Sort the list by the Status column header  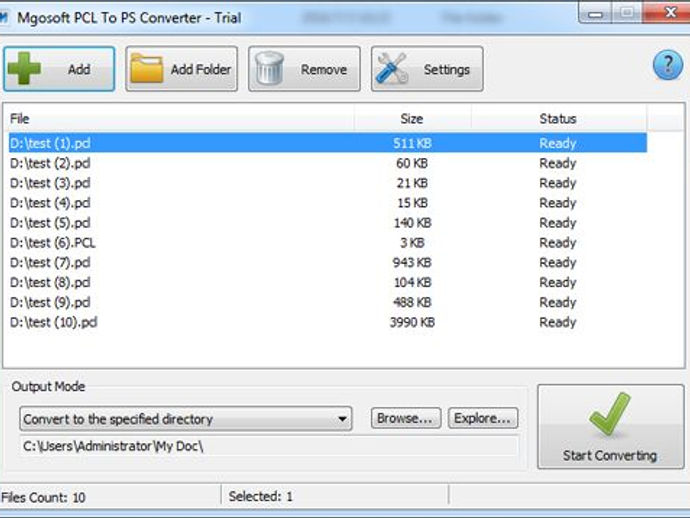click(x=558, y=118)
